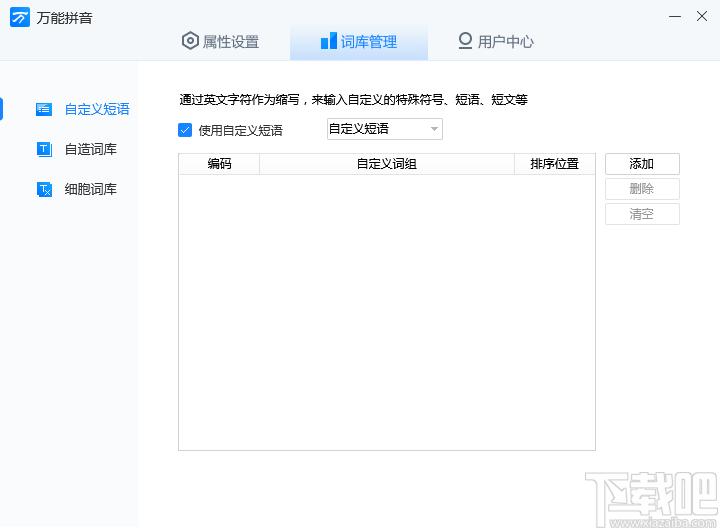Viewport: 720px width, 528px height.
Task: Click the 自造词库 T icon in sidebar
Action: tap(44, 149)
